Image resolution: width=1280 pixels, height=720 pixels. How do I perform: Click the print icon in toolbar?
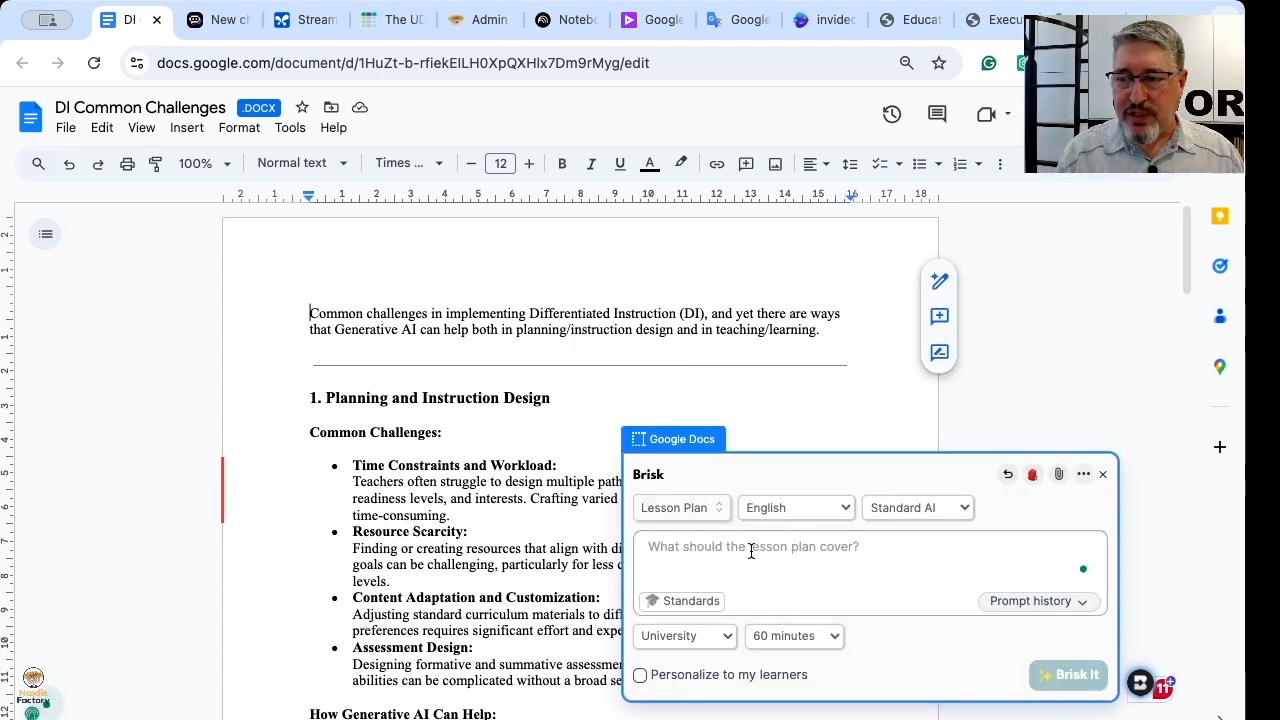(127, 164)
